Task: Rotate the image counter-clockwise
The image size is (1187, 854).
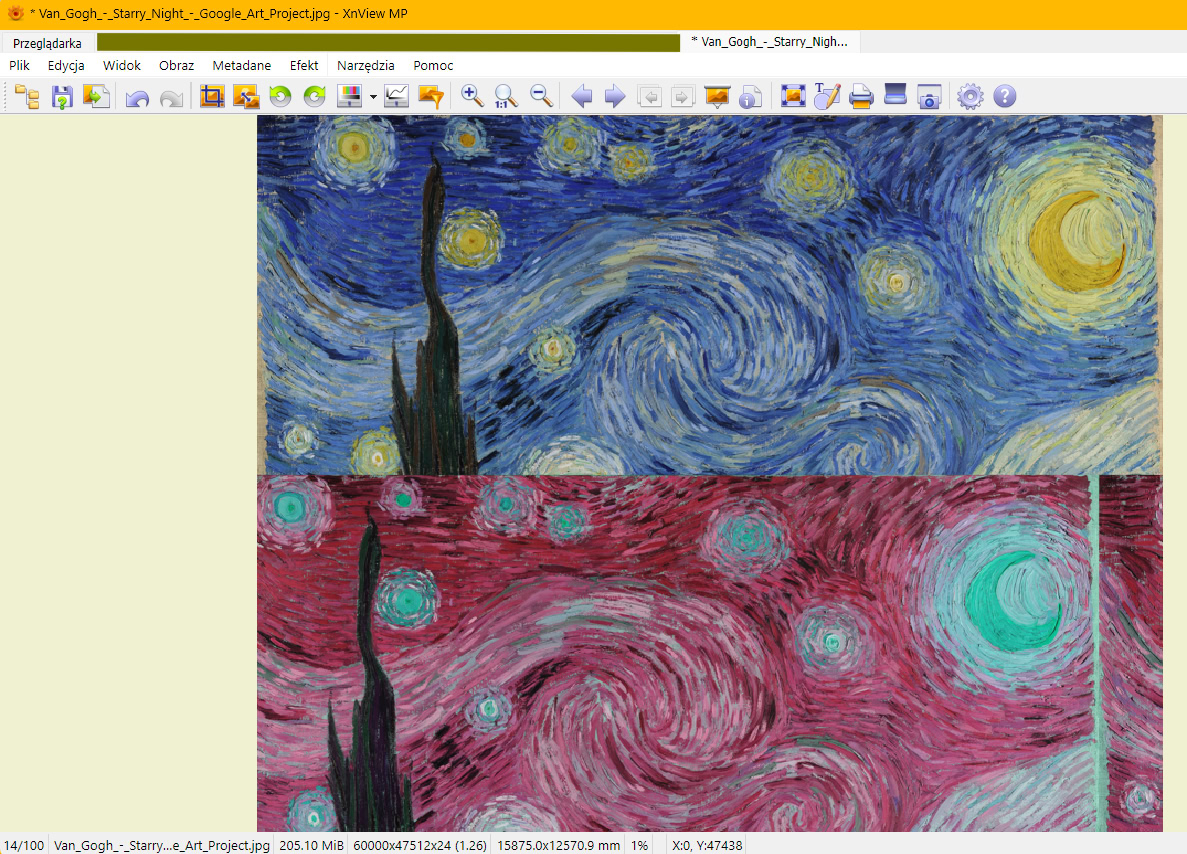Action: 280,96
